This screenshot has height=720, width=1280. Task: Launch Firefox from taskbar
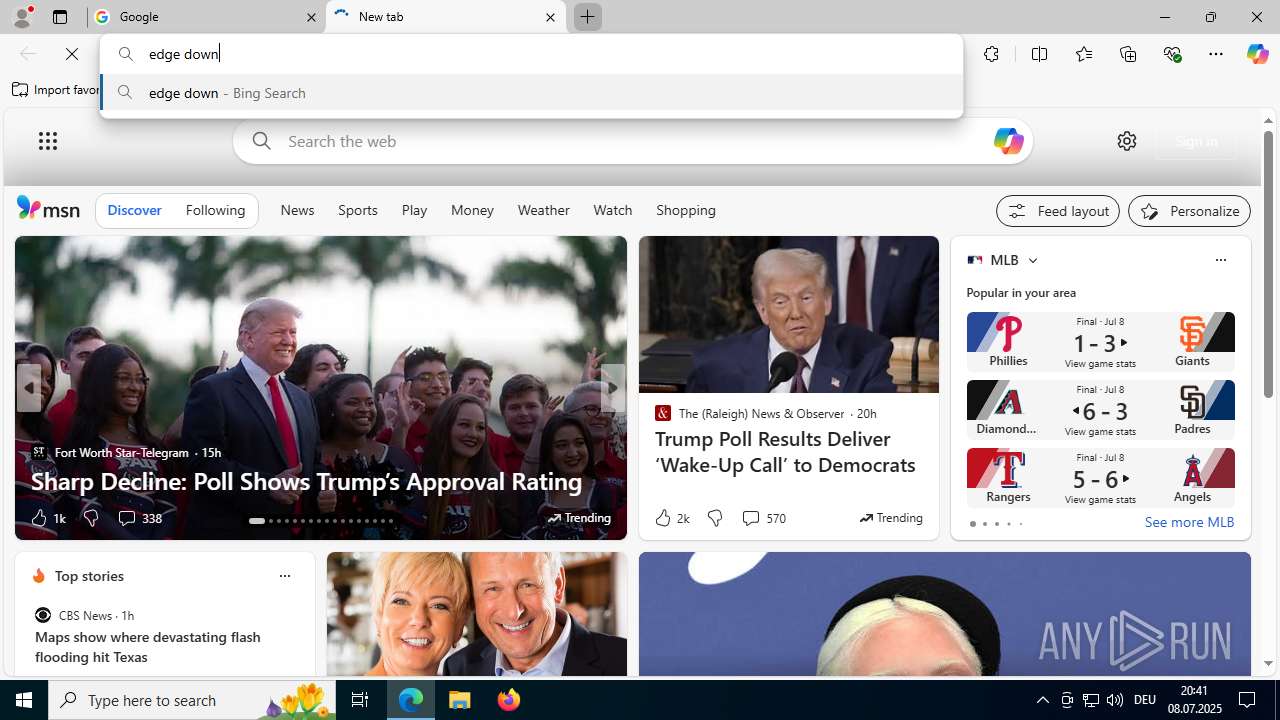click(x=508, y=700)
